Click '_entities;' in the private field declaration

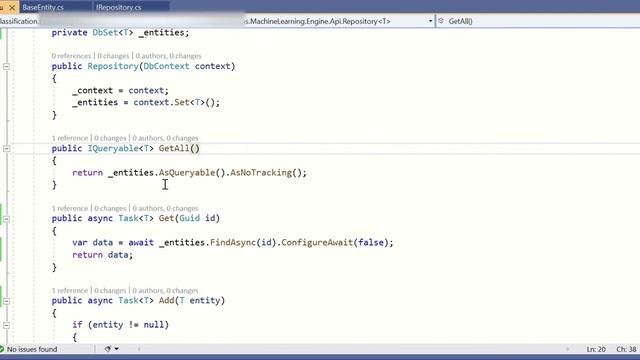(164, 33)
